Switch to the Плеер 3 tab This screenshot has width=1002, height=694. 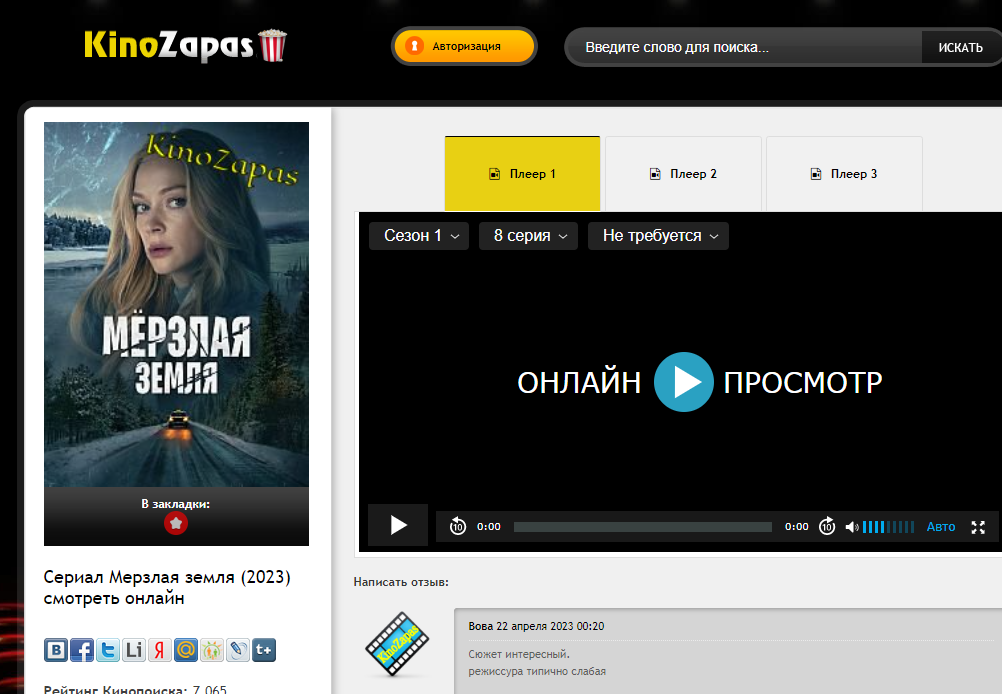[844, 174]
